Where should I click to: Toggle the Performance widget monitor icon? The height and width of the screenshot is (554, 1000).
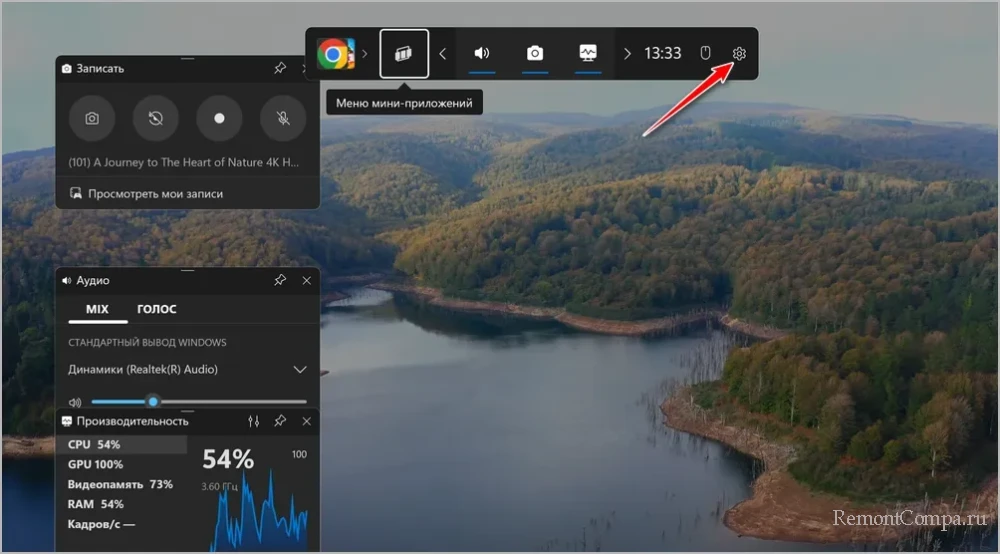tap(588, 54)
